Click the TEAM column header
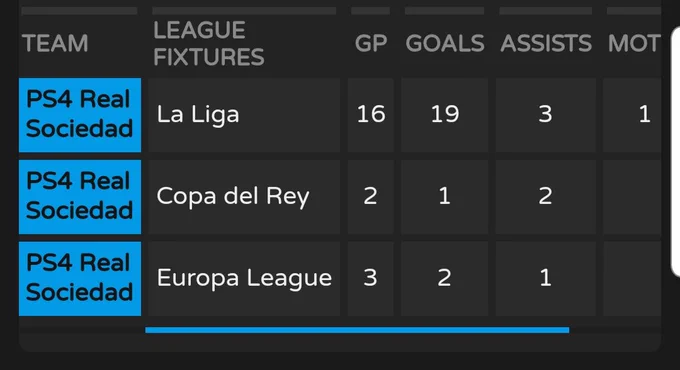The height and width of the screenshot is (370, 680). (x=55, y=43)
